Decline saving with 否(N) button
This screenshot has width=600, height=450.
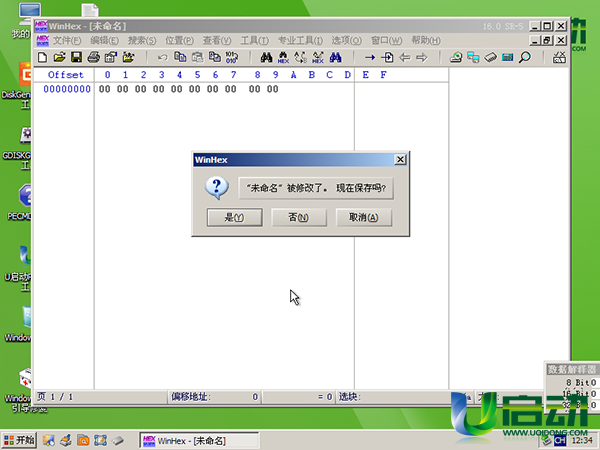click(299, 217)
